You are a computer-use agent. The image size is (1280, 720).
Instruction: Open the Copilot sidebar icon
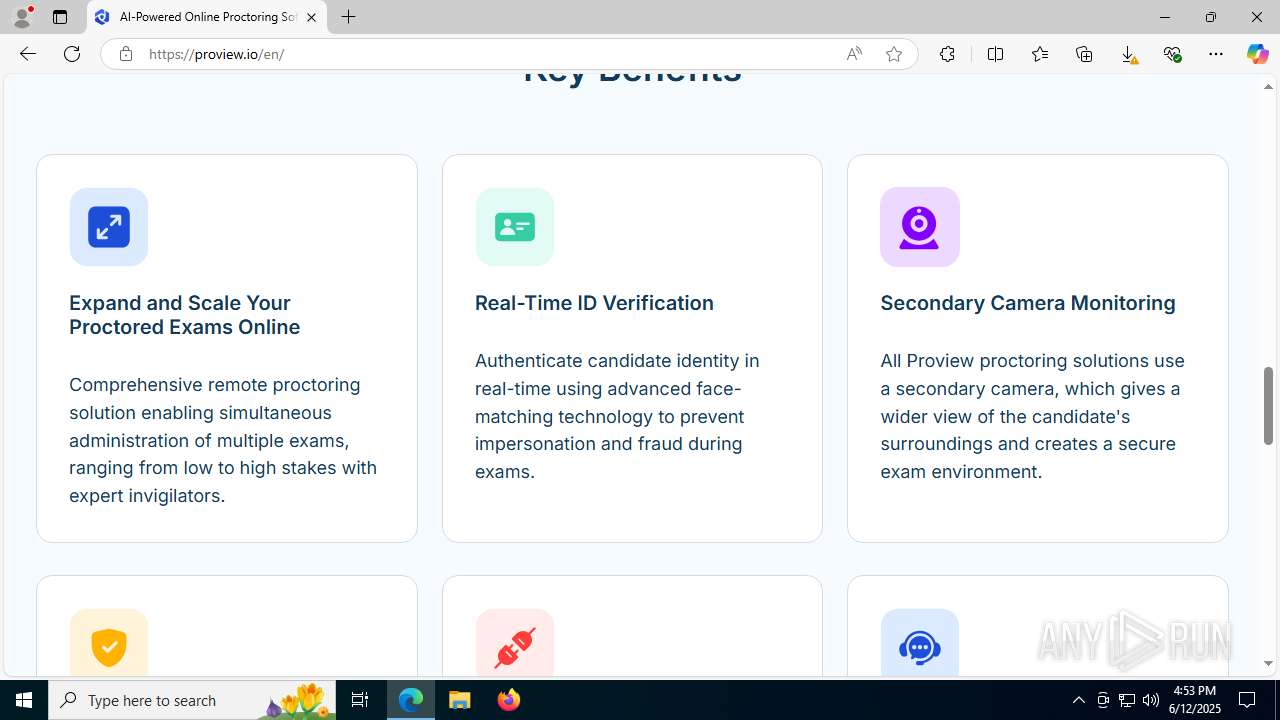point(1257,54)
